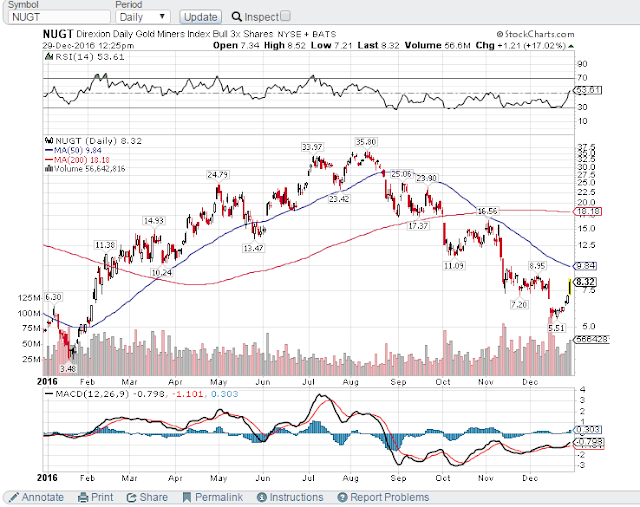Click the 53.61 RSI value tag
640x507 pixels.
pos(587,90)
